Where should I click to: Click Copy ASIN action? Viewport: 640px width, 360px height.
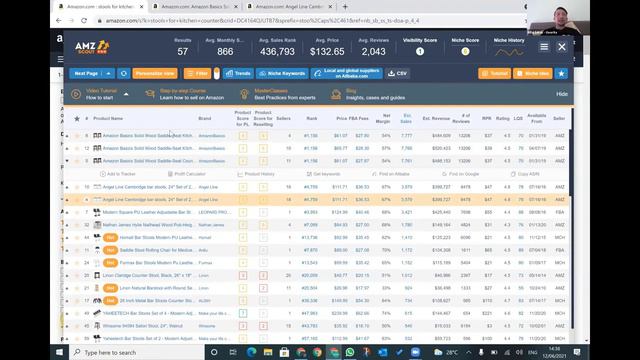[x=525, y=174]
